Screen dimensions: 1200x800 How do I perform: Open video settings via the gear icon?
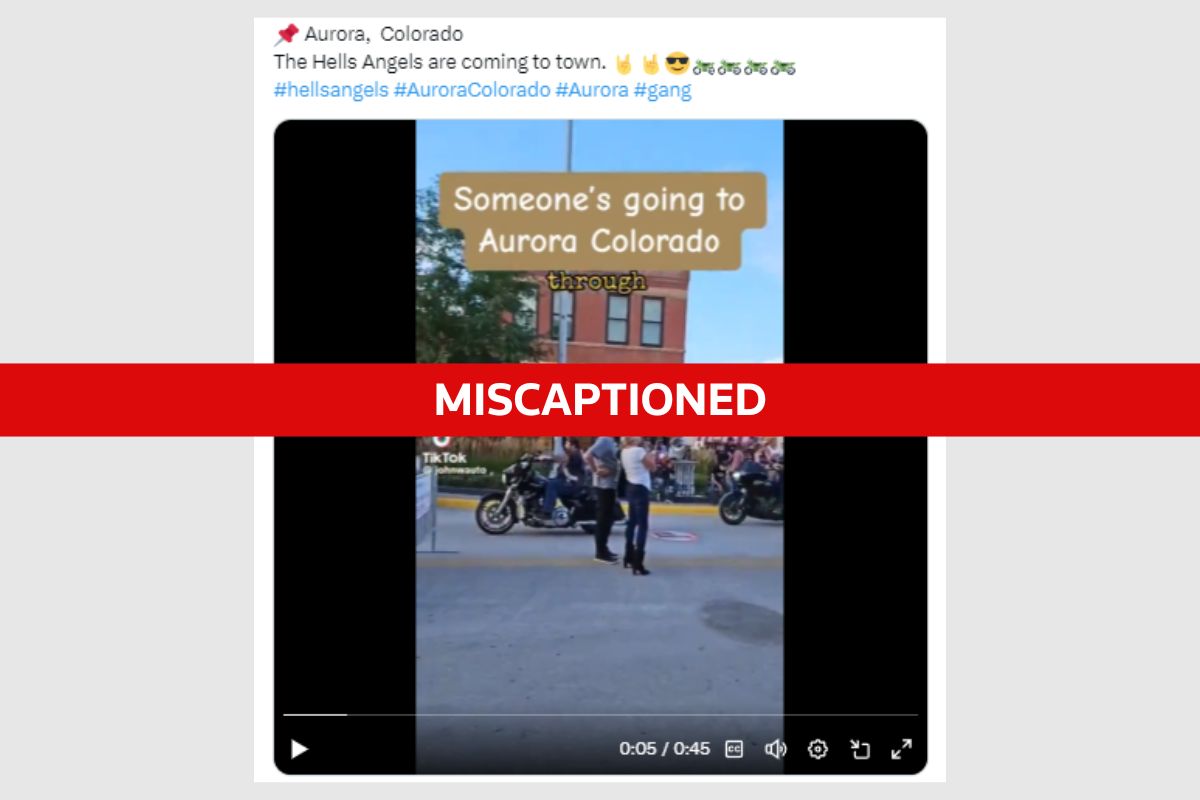(818, 749)
